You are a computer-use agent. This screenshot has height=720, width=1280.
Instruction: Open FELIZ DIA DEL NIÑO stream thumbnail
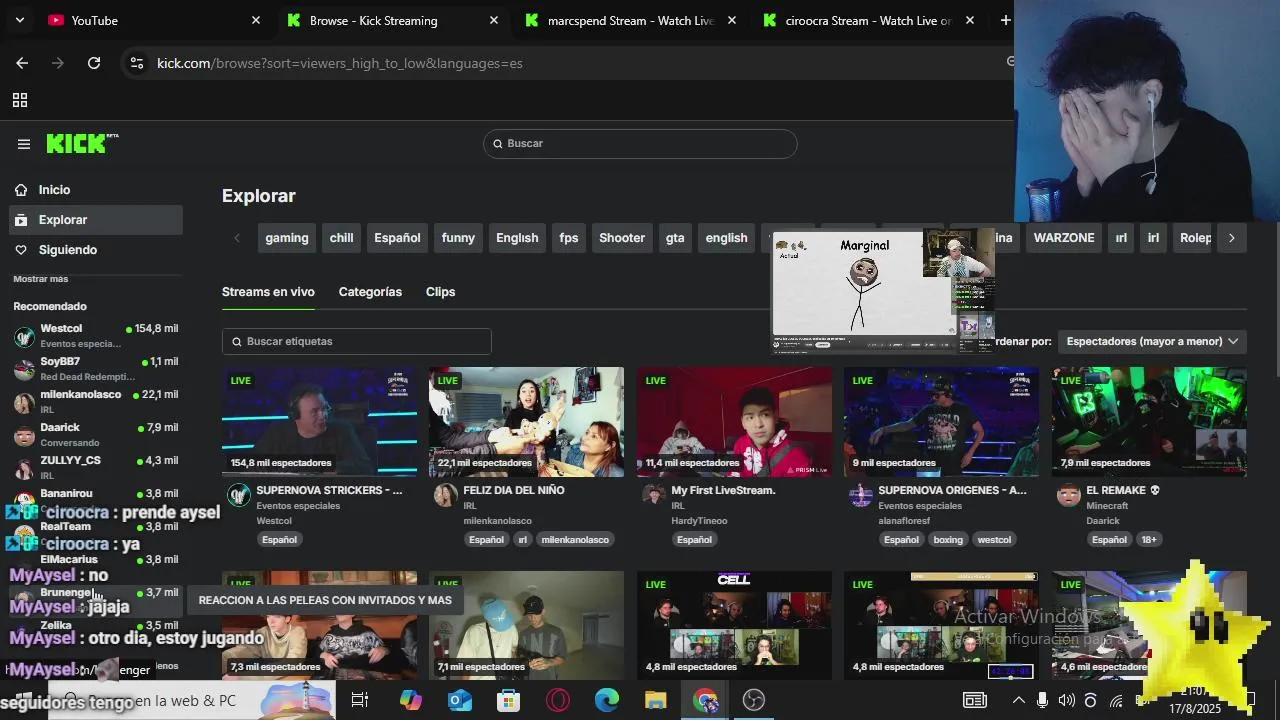(x=527, y=422)
